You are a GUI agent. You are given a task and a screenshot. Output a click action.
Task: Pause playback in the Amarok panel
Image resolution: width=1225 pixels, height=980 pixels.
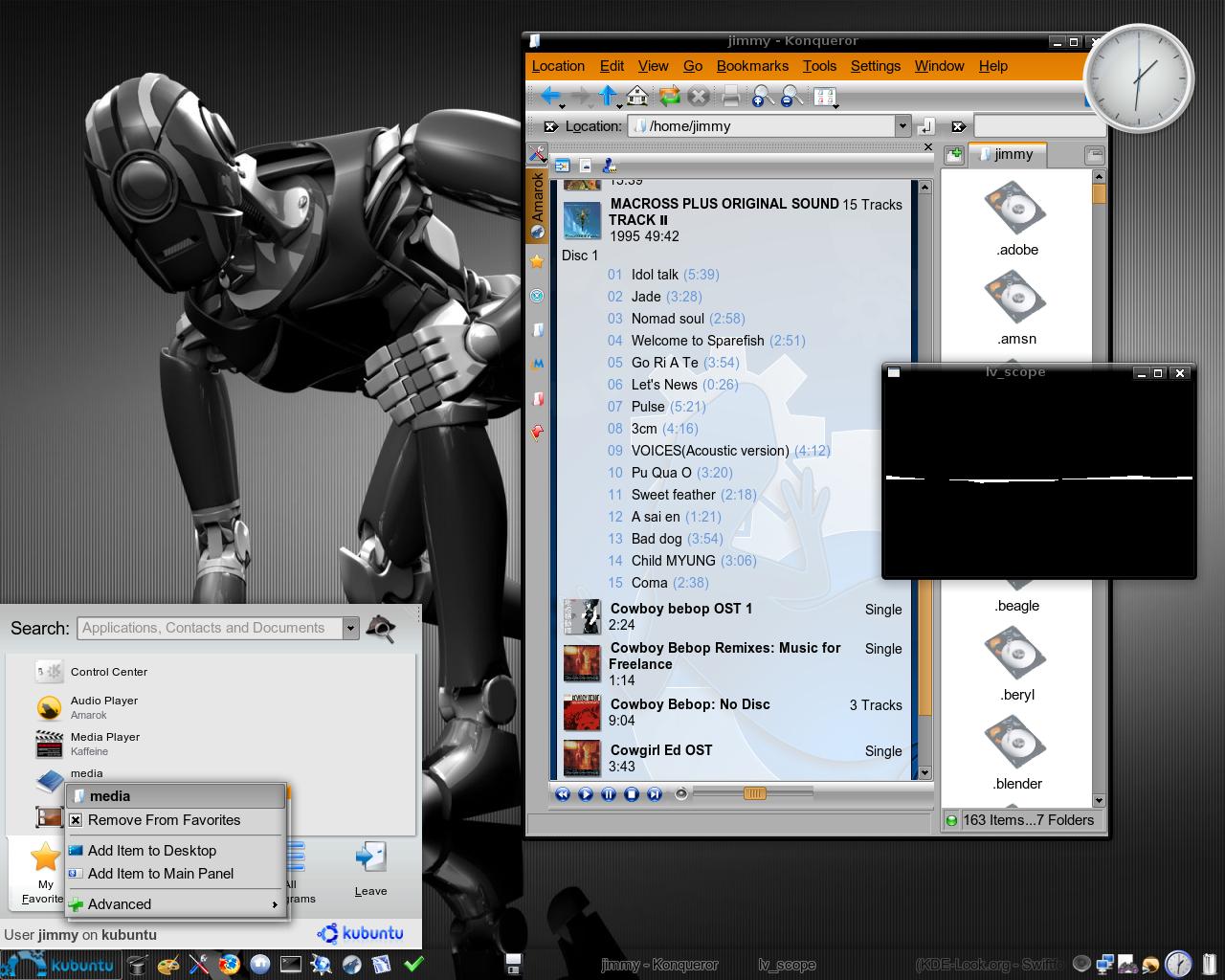click(609, 793)
